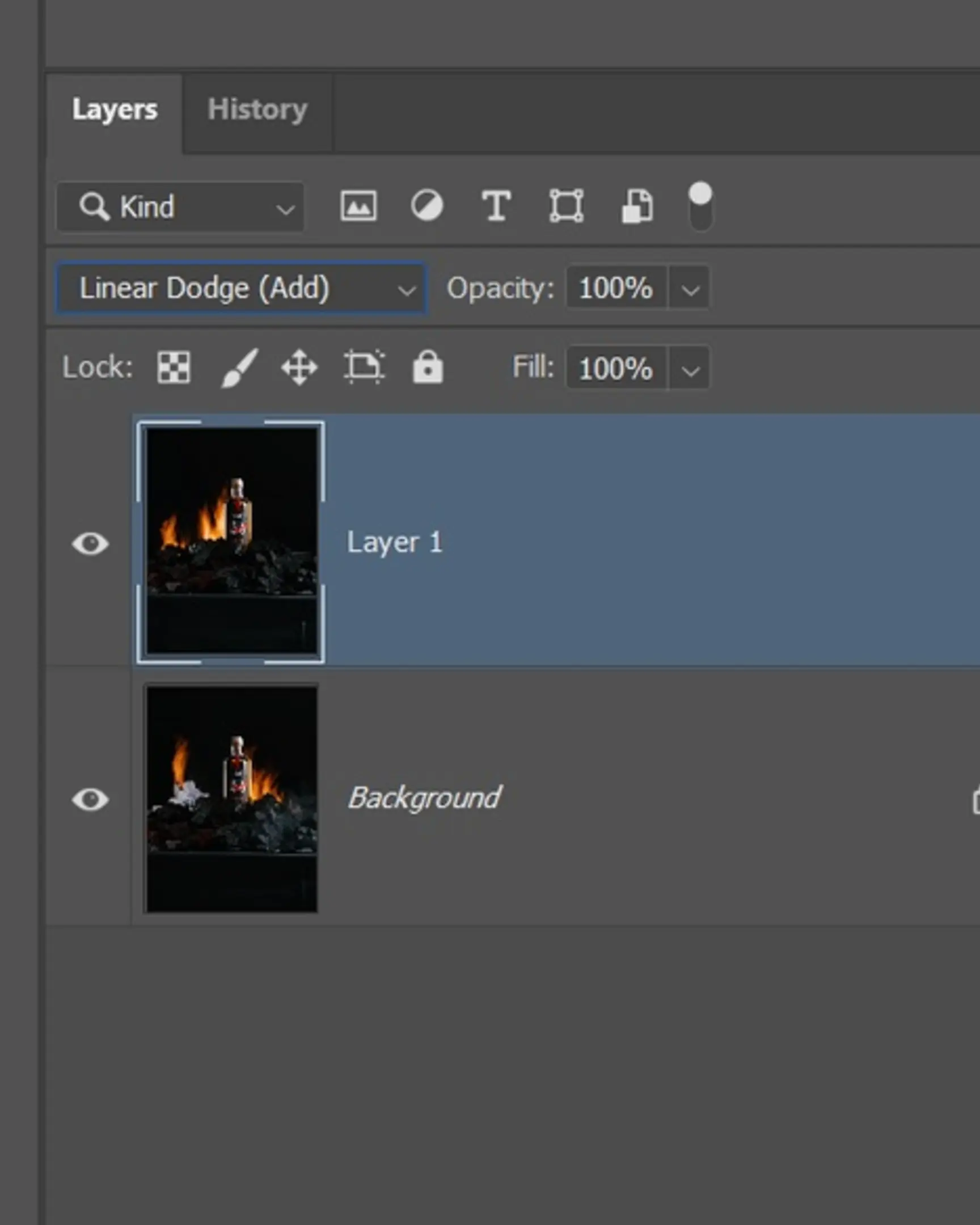The height and width of the screenshot is (1225, 980).
Task: Filter for smart objects icon
Action: 637,206
